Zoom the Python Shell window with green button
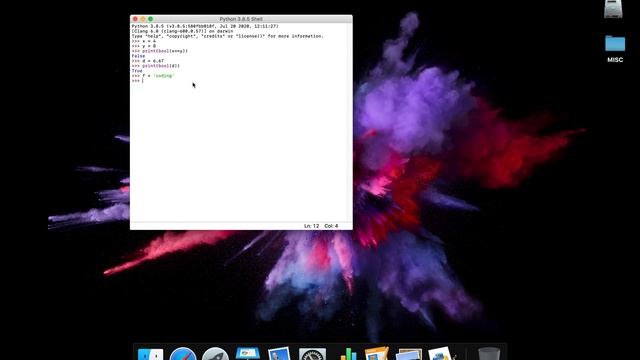Screen dimensions: 640x360 click(150, 19)
